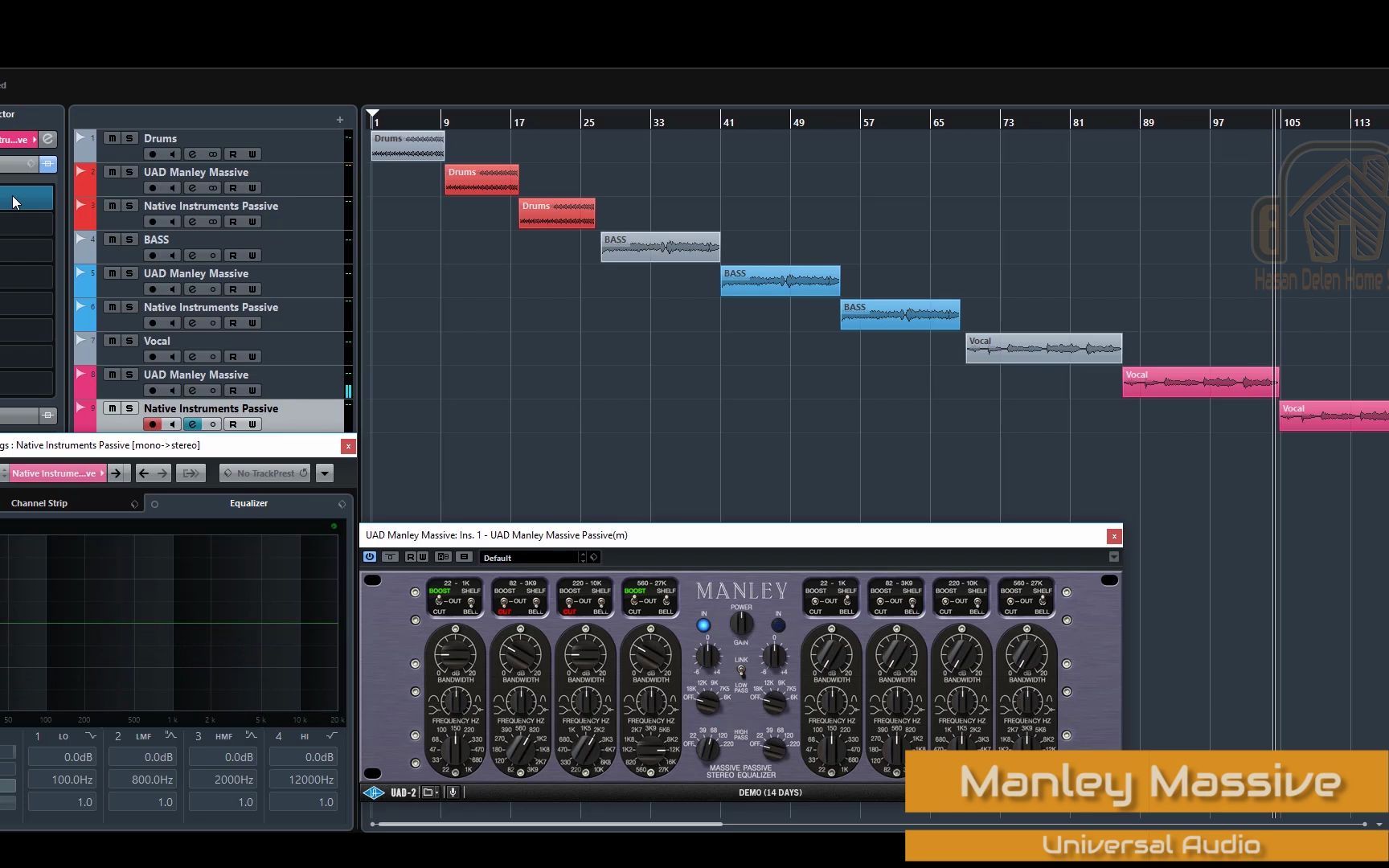Edit band 4 frequency 12000Hz field
Viewport: 1389px width, 868px height.
(304, 780)
